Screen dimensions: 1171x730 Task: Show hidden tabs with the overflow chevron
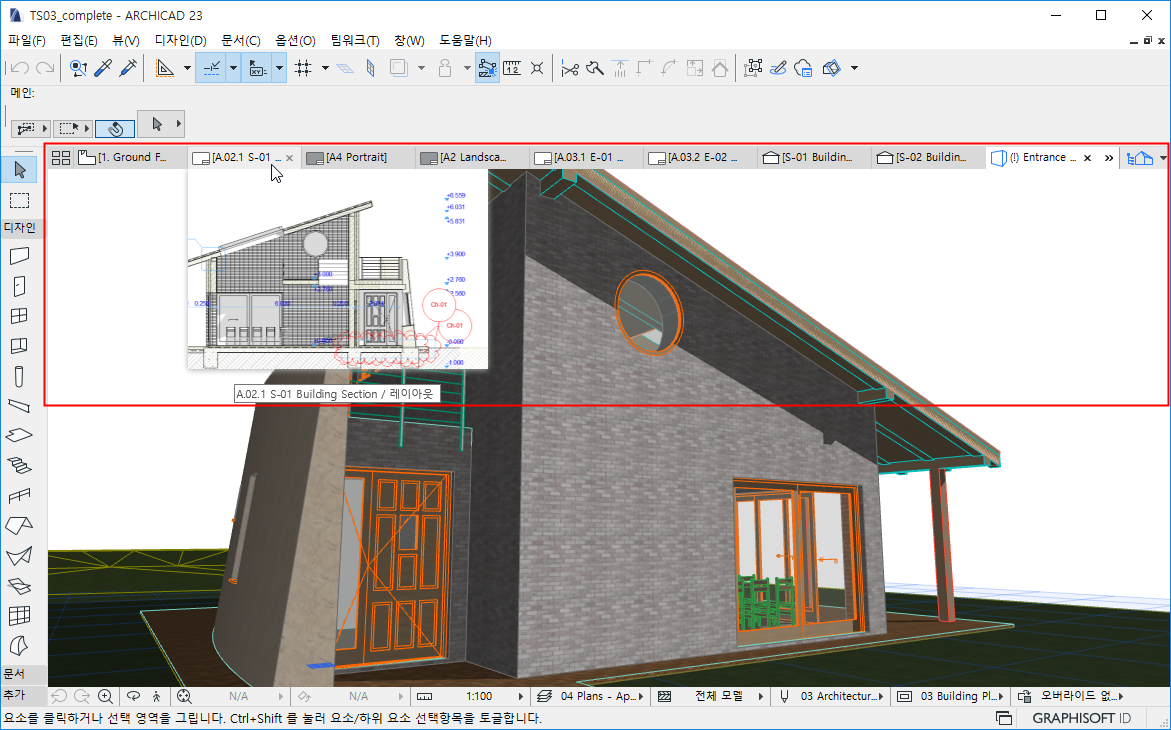pyautogui.click(x=1108, y=158)
